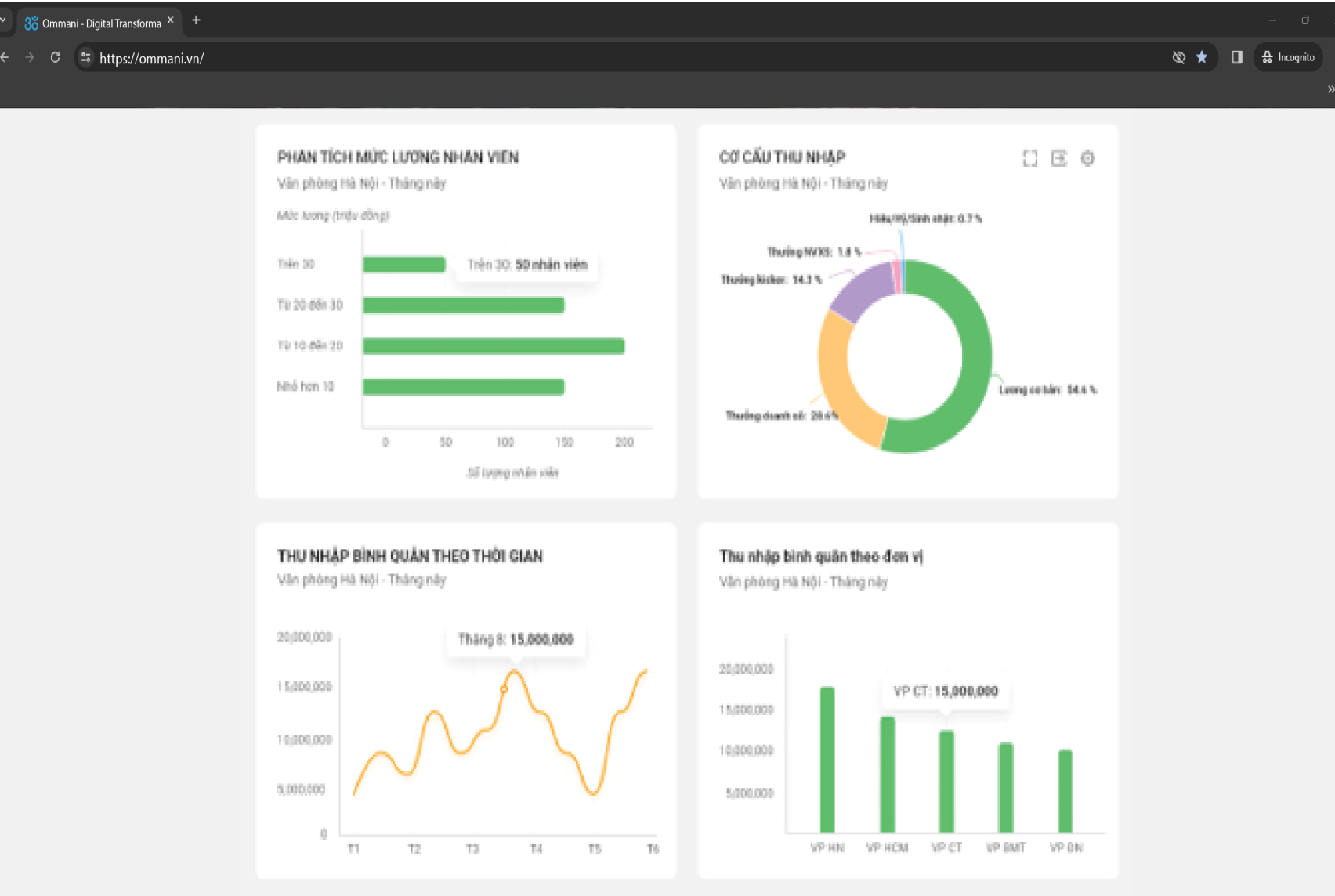Close the Ommani tab
The image size is (1335, 896).
[171, 20]
